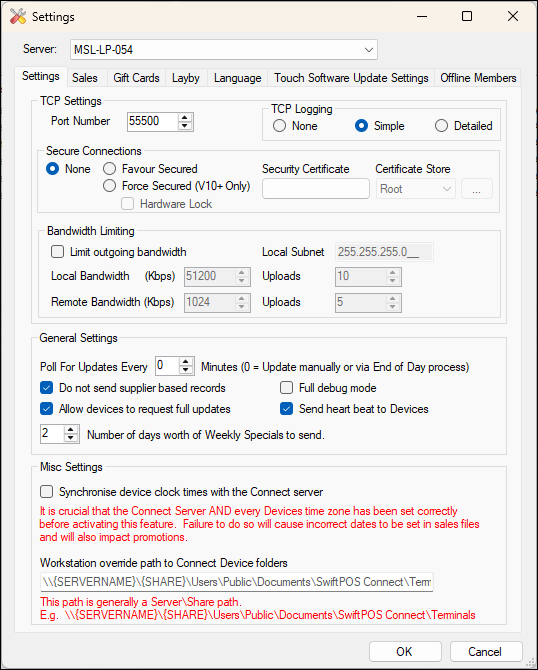Increase Port Number with up arrow

coord(185,118)
